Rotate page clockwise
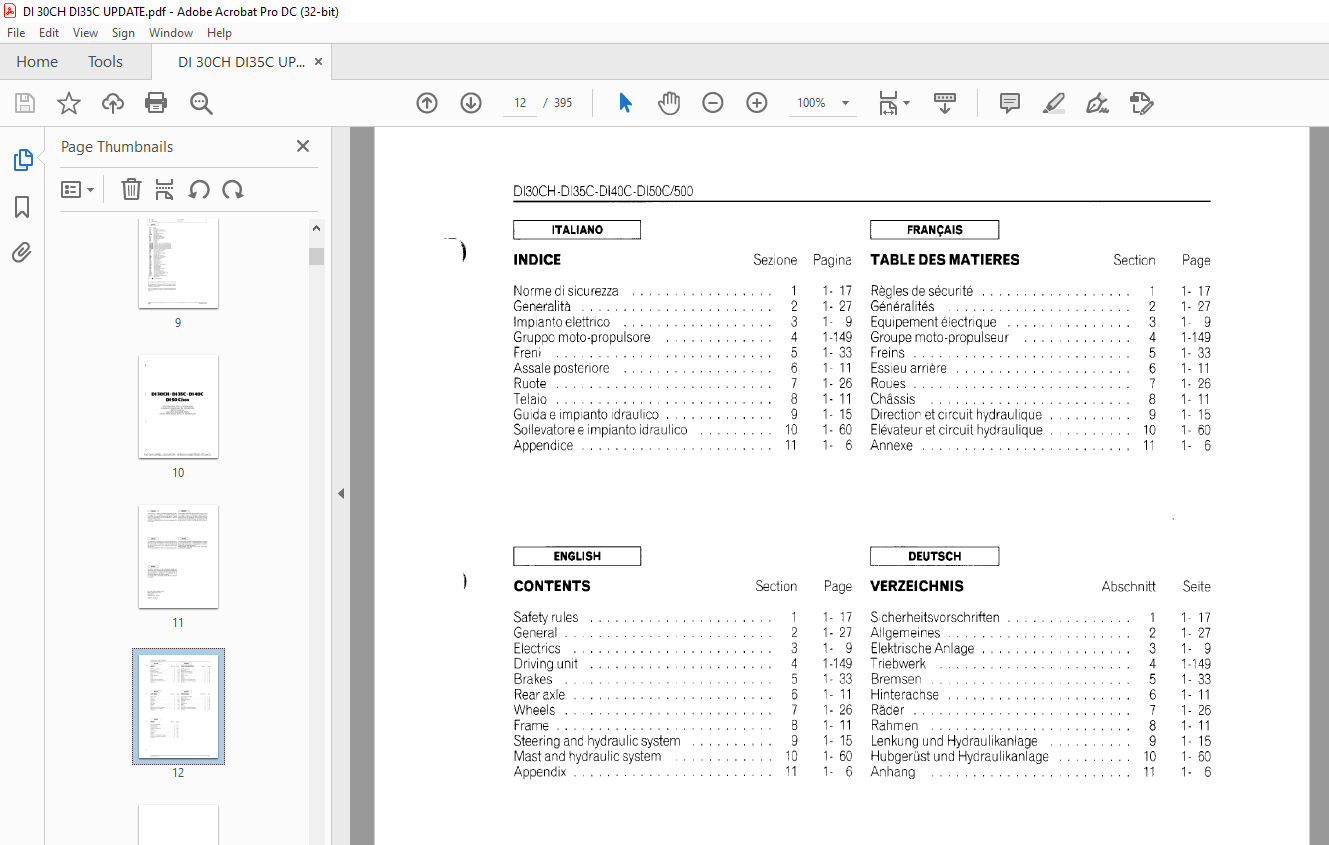Viewport: 1329px width, 845px height. pyautogui.click(x=233, y=190)
